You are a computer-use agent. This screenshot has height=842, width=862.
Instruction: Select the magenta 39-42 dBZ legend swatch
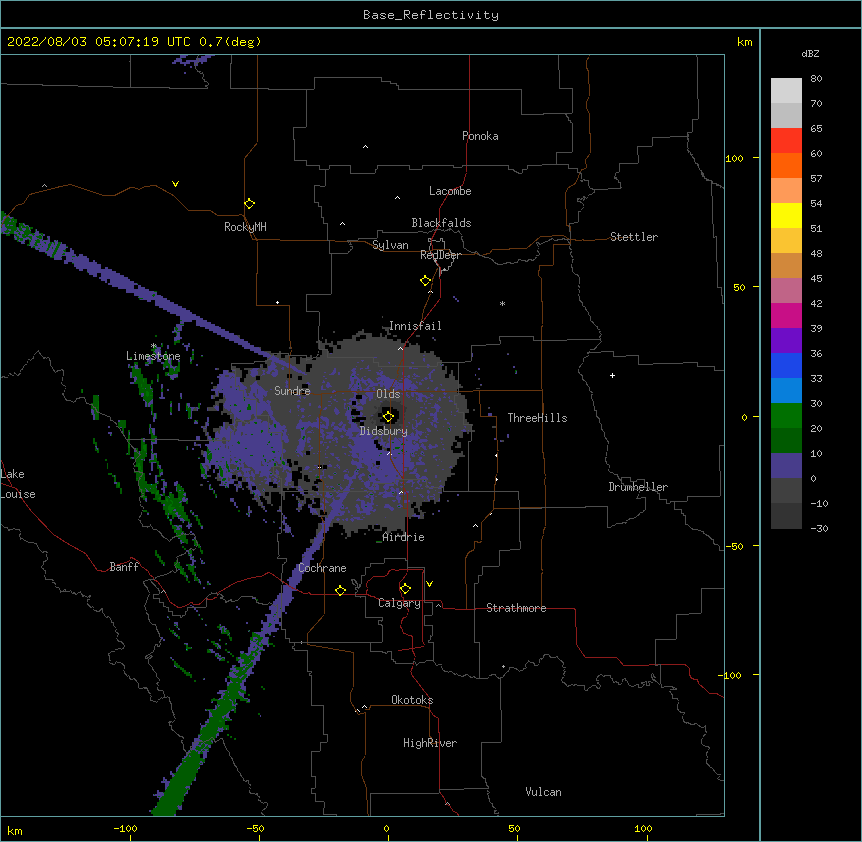click(x=786, y=315)
